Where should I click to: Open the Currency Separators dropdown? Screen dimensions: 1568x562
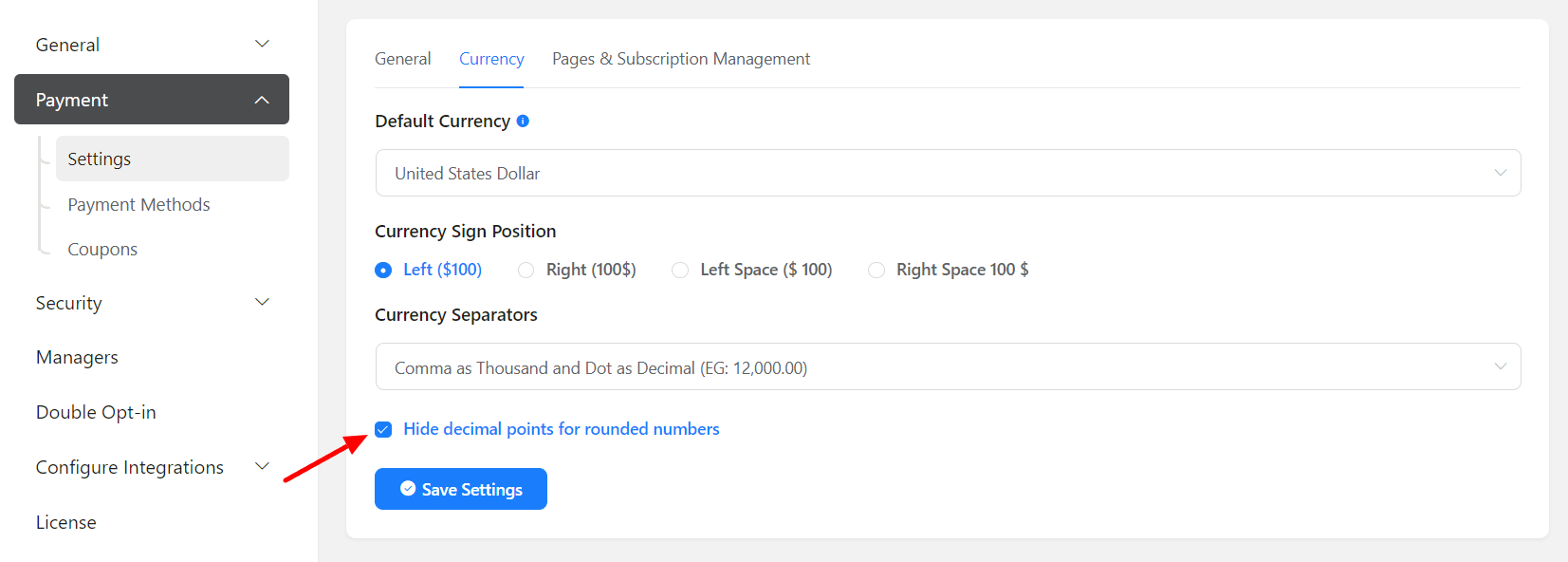(x=948, y=367)
